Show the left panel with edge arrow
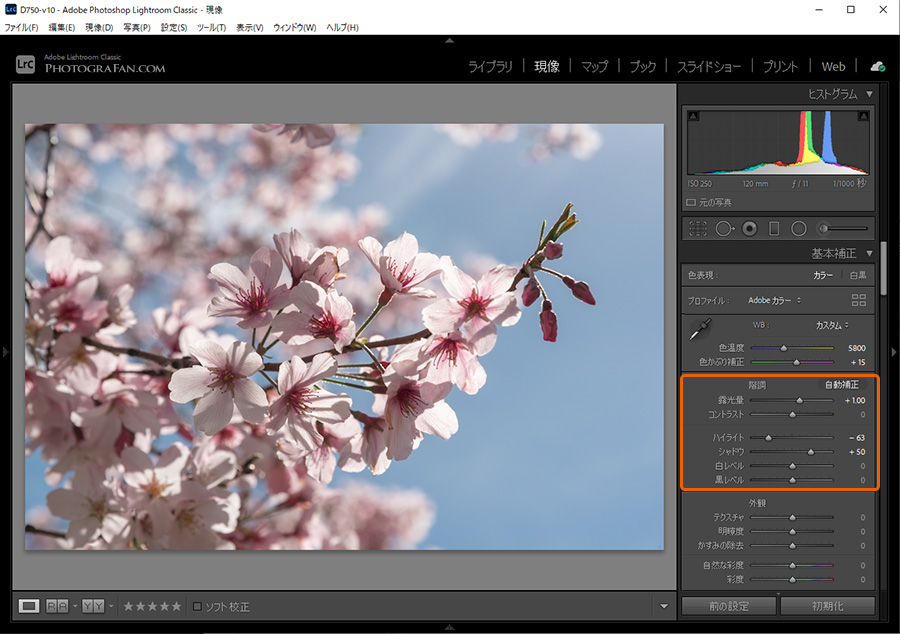The width and height of the screenshot is (900, 634). click(x=5, y=351)
